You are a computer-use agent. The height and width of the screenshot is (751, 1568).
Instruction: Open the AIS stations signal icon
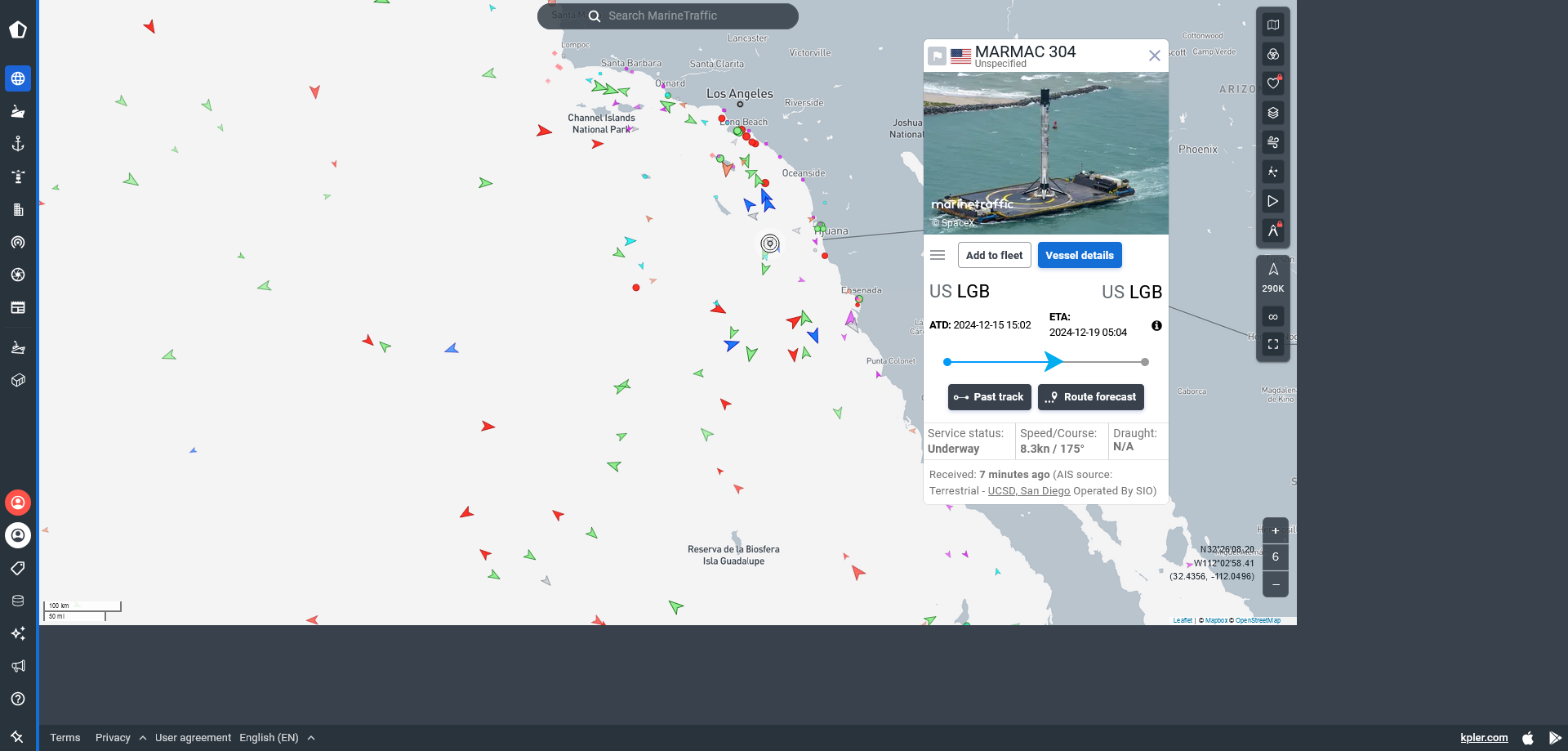18,242
